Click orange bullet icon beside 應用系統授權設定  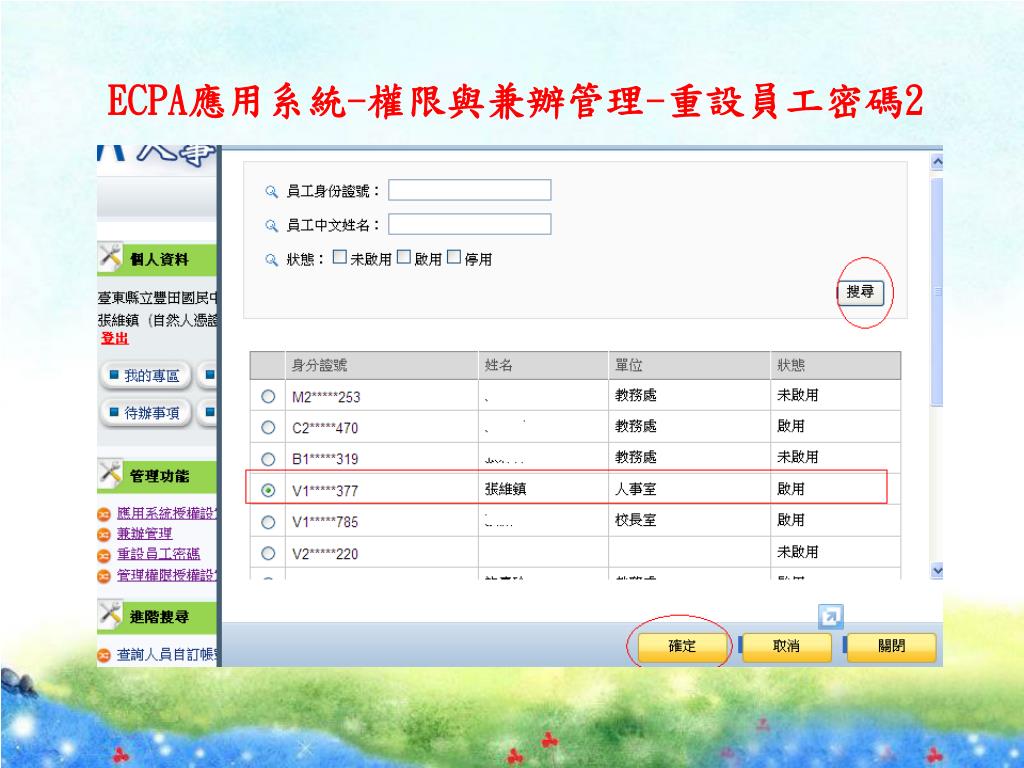[104, 514]
